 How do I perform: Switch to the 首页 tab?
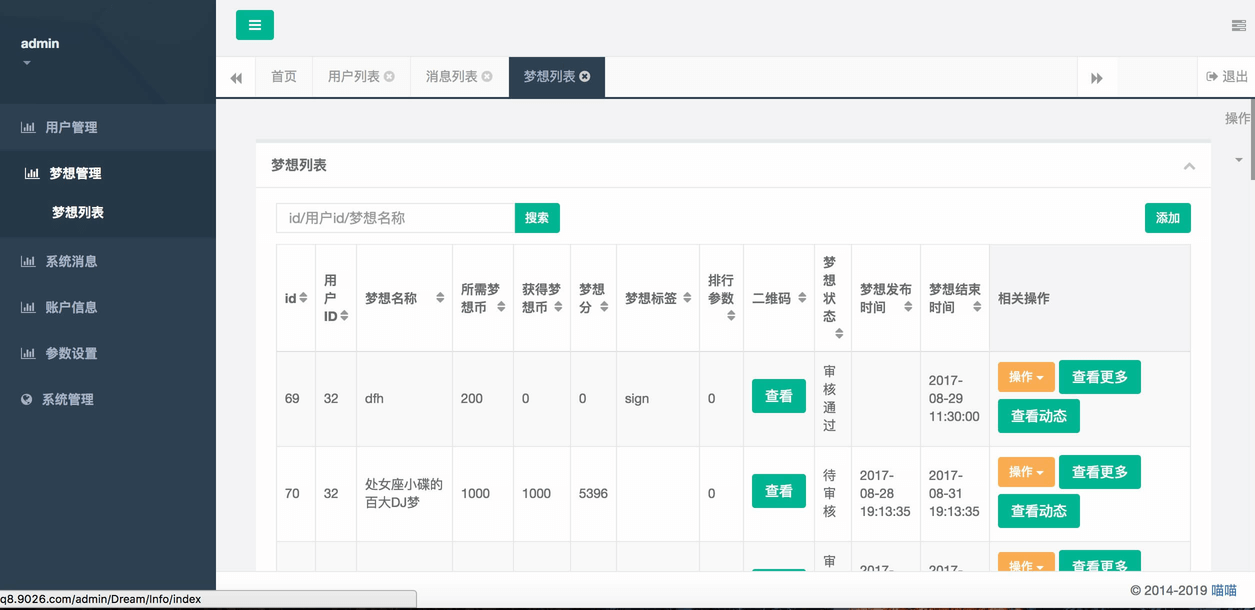[284, 77]
